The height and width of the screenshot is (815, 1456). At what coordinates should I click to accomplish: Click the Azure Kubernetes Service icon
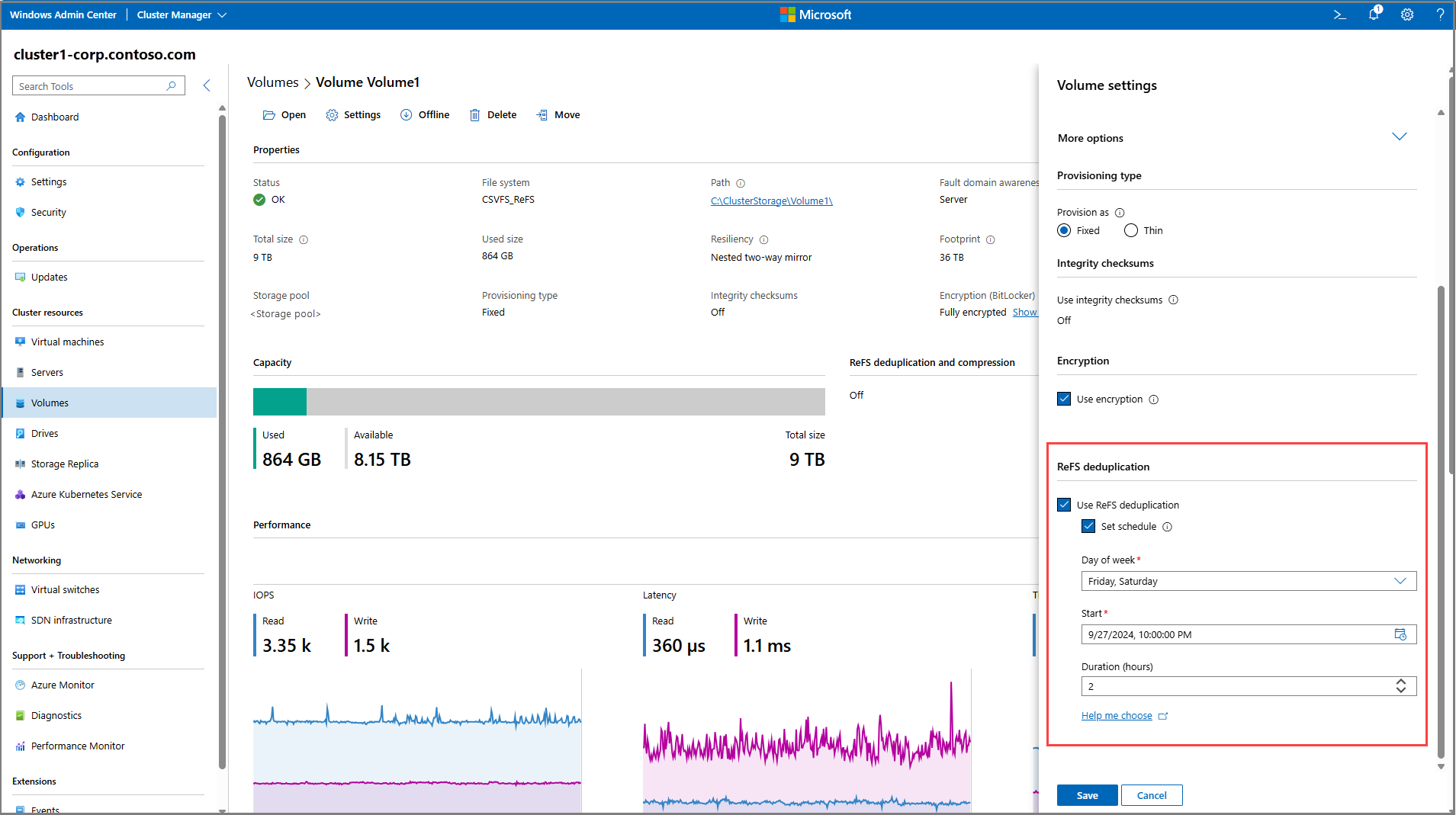point(20,495)
